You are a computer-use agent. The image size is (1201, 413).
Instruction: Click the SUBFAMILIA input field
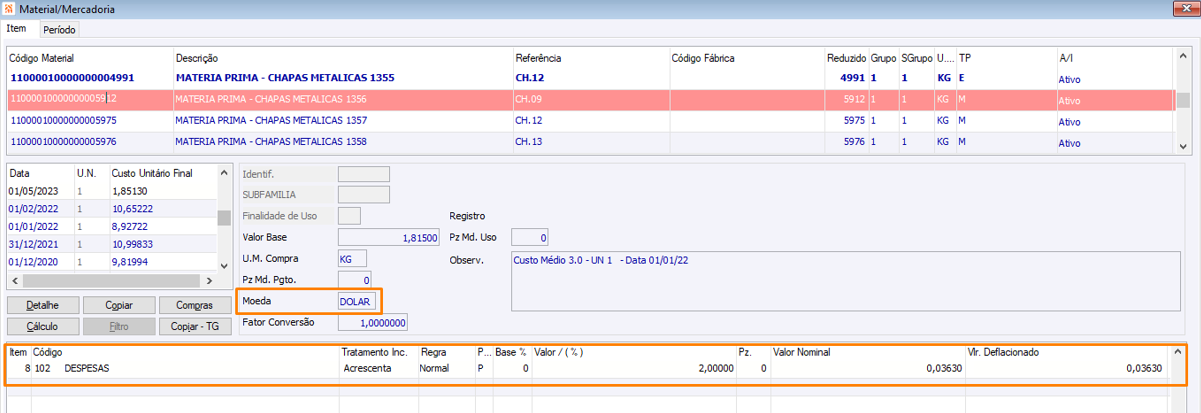[x=364, y=195]
